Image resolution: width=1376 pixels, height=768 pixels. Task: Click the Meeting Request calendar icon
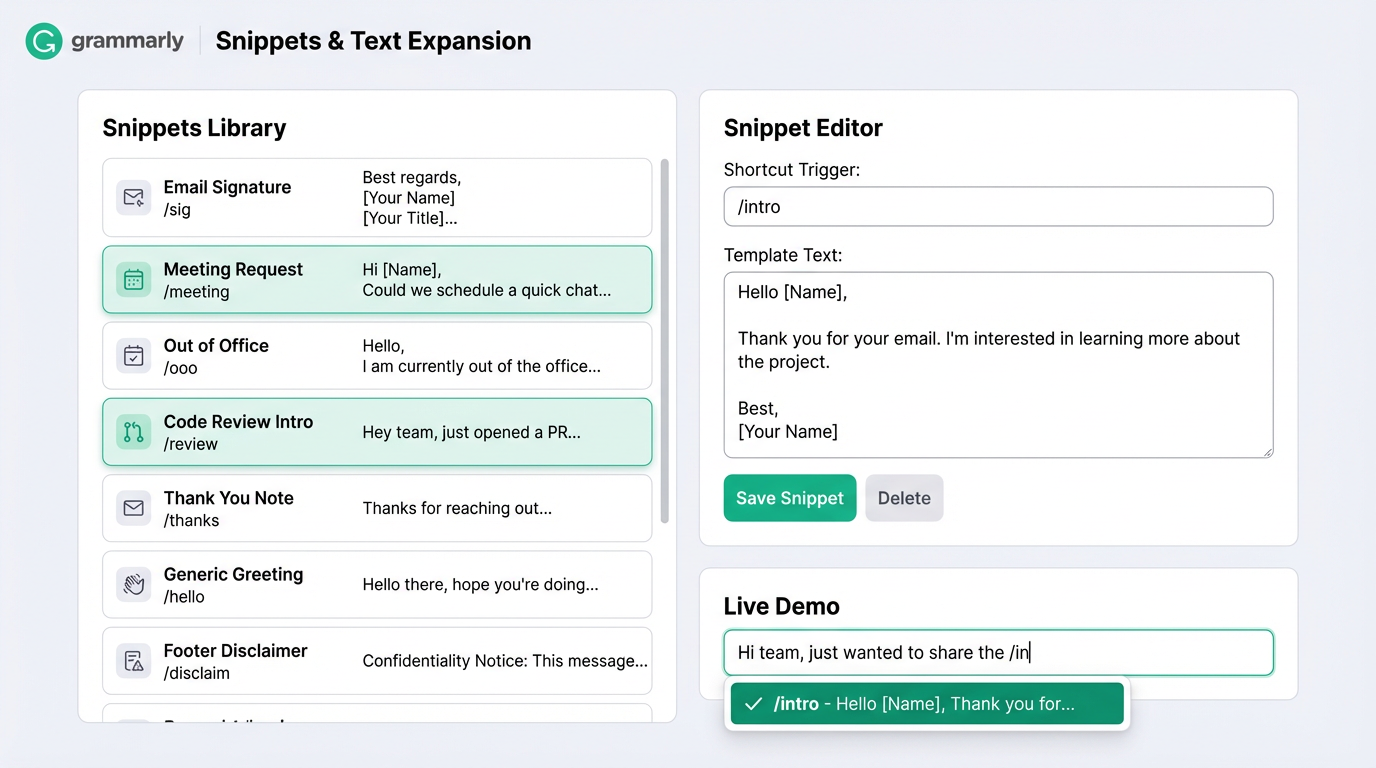(x=133, y=281)
